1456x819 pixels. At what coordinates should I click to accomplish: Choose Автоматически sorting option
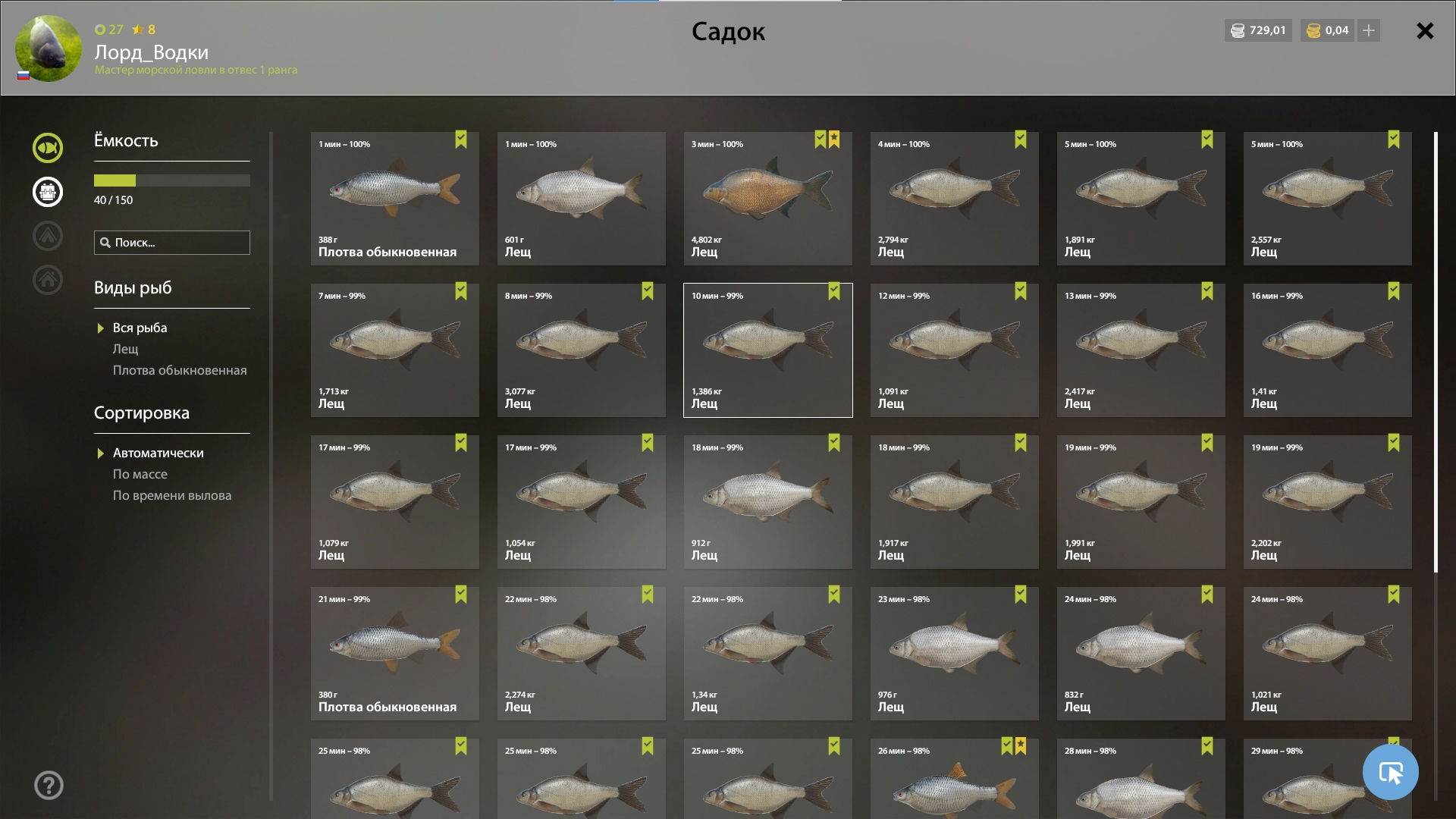pyautogui.click(x=158, y=453)
